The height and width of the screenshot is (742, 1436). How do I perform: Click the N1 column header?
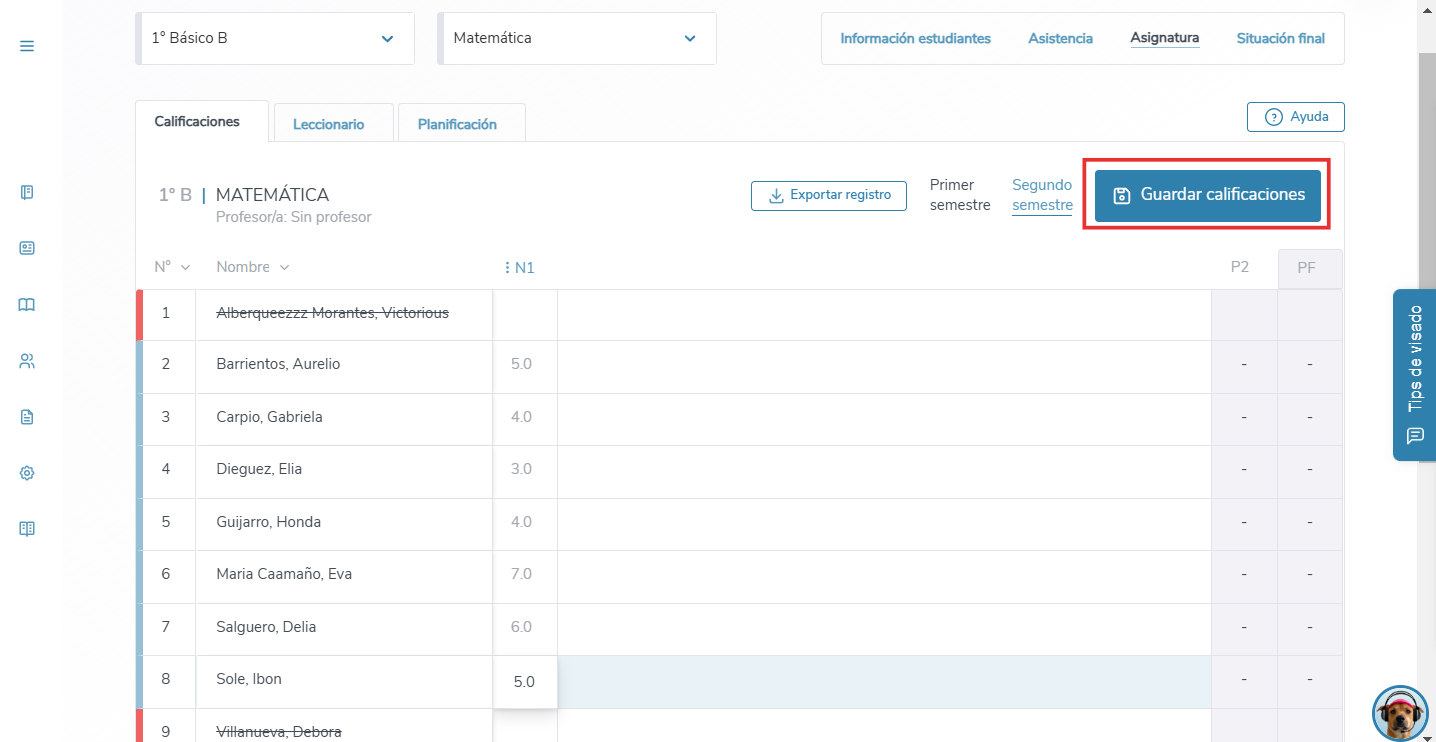[524, 268]
